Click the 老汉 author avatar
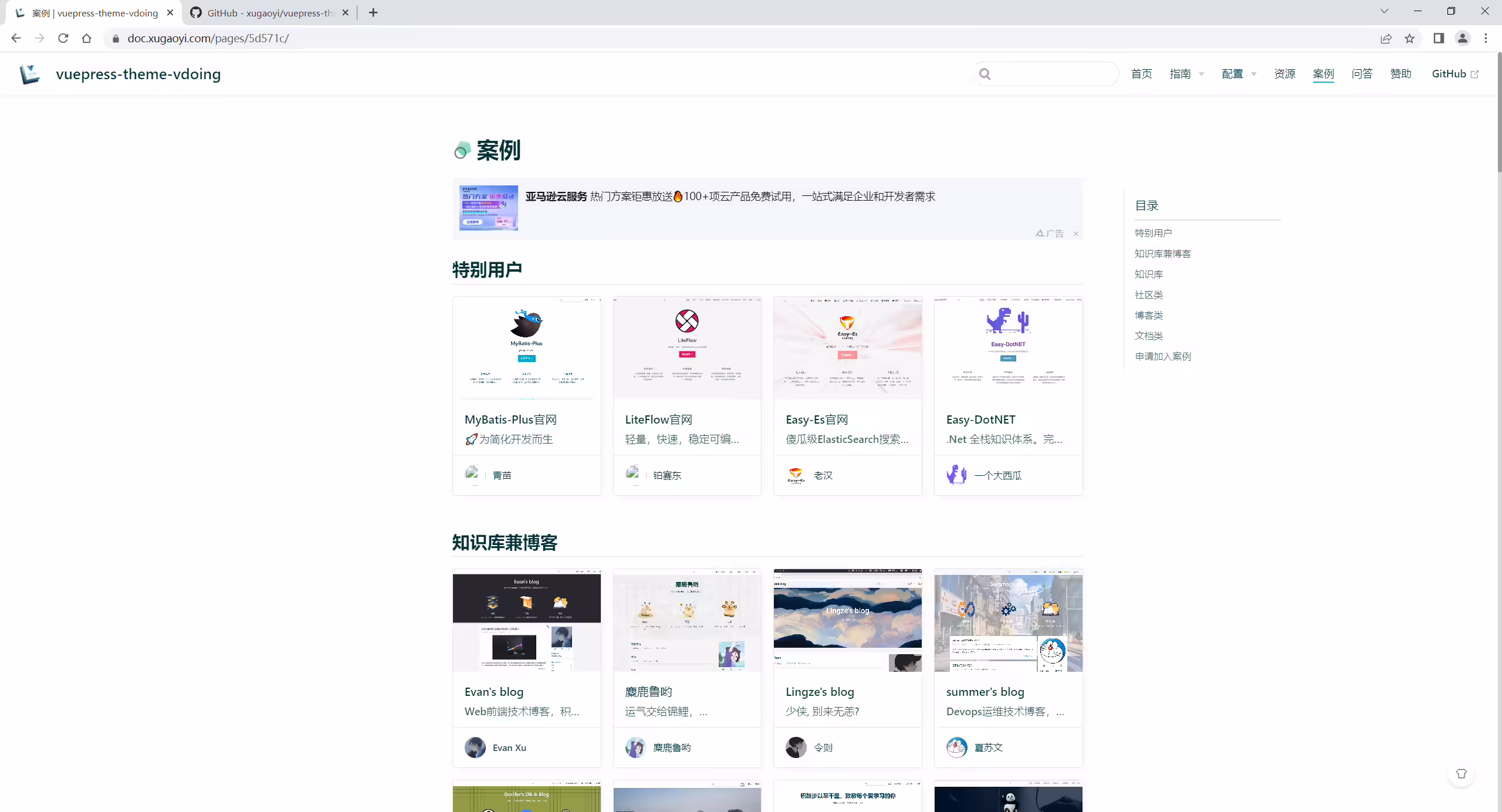The image size is (1502, 812). click(x=796, y=475)
